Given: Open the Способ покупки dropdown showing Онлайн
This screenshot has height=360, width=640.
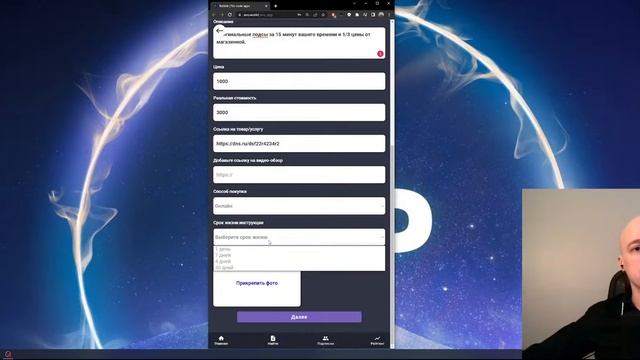Looking at the screenshot, I should pyautogui.click(x=299, y=206).
